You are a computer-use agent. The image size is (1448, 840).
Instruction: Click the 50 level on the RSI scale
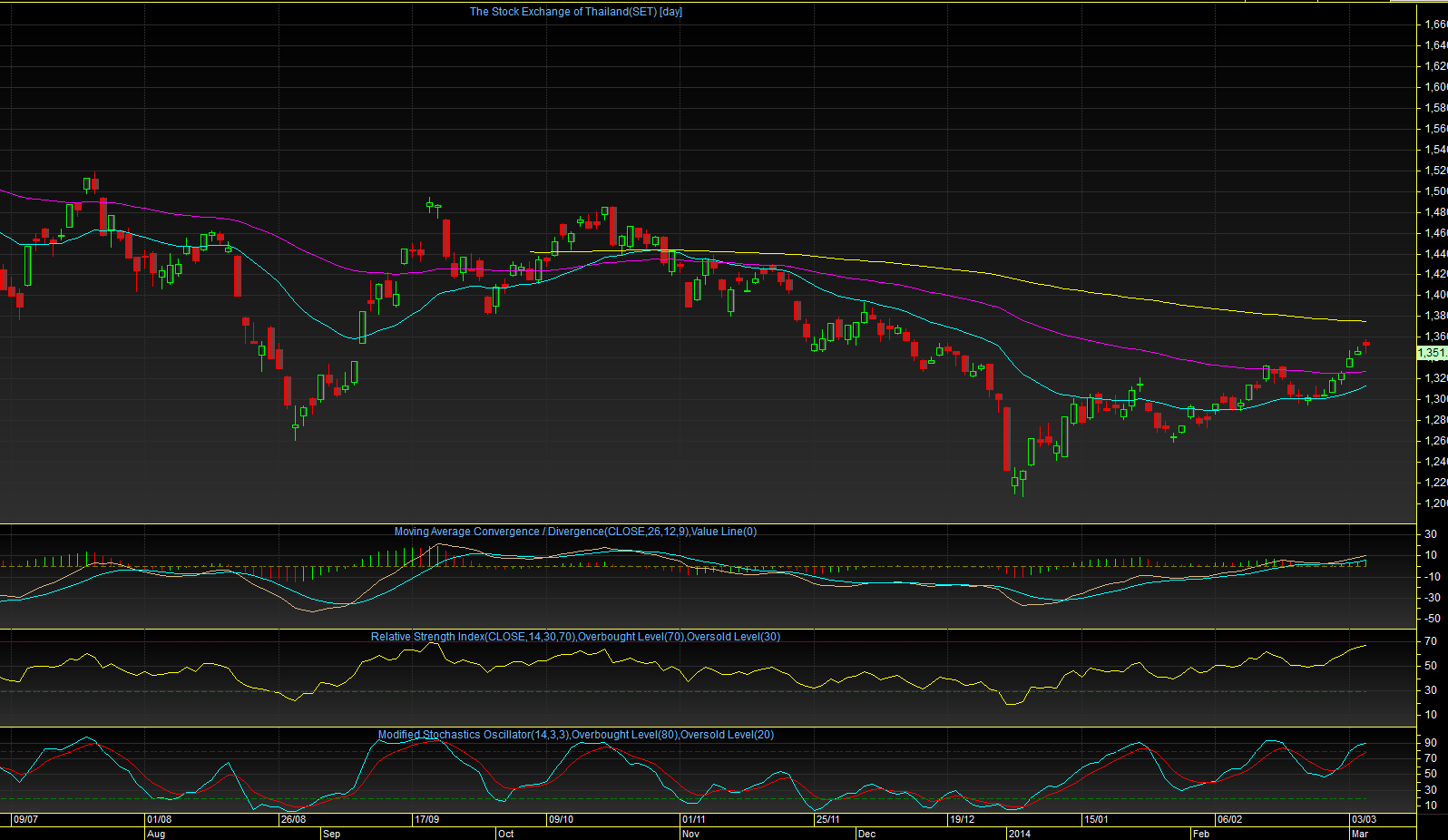1431,666
